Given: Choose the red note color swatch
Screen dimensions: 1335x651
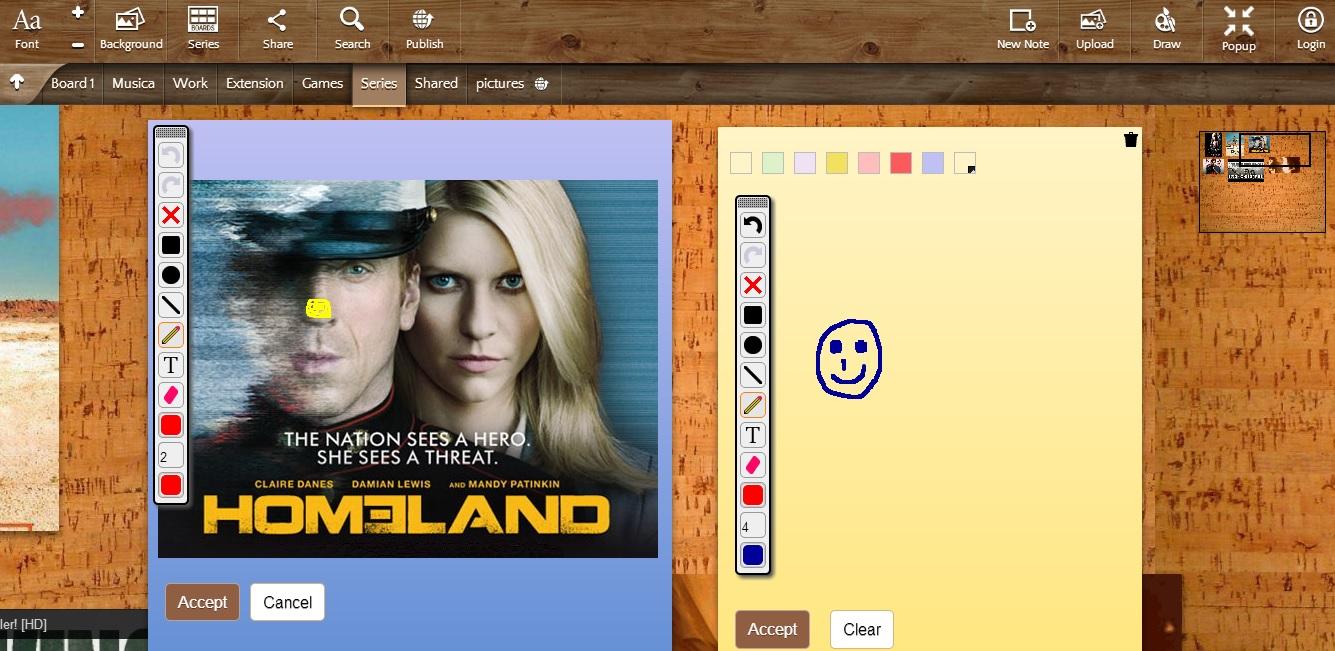Looking at the screenshot, I should coord(901,163).
